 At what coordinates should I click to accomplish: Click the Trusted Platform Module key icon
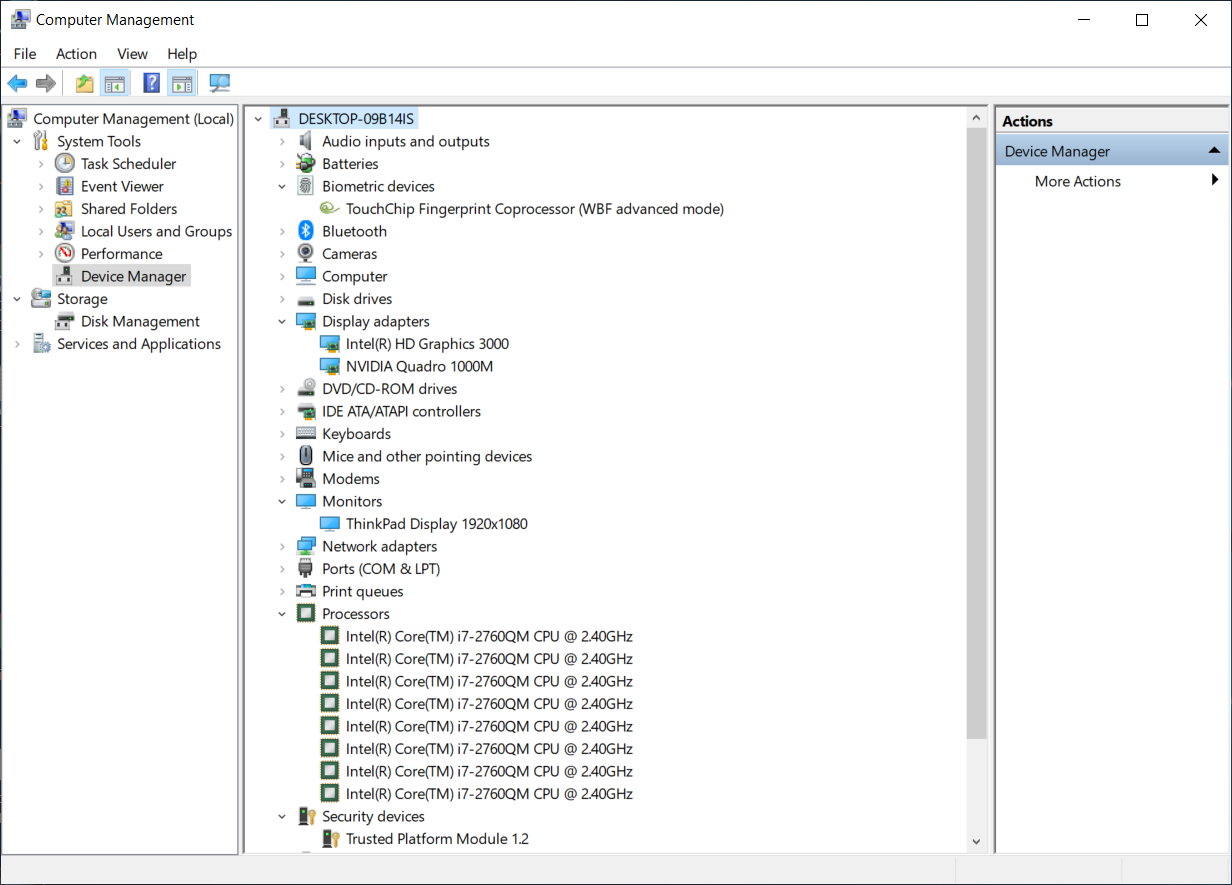coord(330,839)
